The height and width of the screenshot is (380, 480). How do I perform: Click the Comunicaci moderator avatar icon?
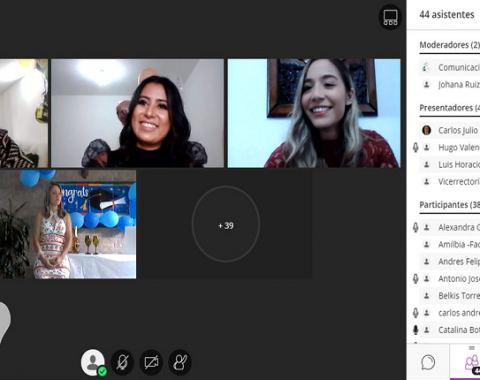pos(426,67)
